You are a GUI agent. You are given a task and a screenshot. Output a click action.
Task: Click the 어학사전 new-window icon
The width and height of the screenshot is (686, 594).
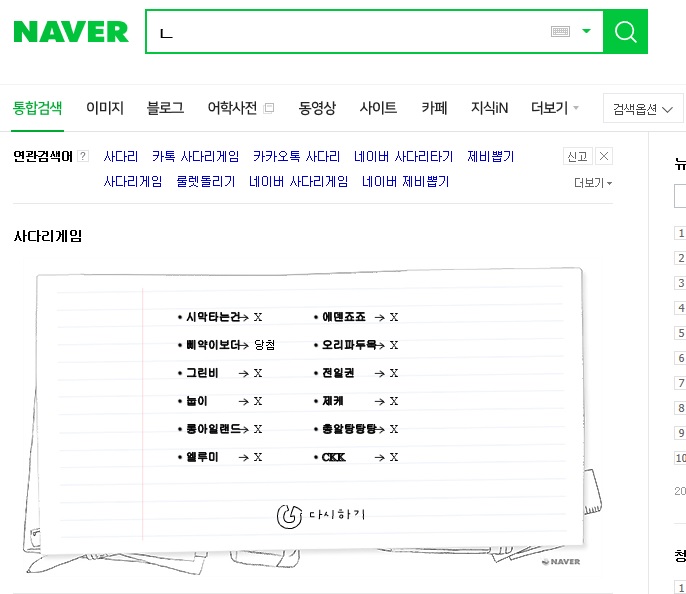pos(269,108)
